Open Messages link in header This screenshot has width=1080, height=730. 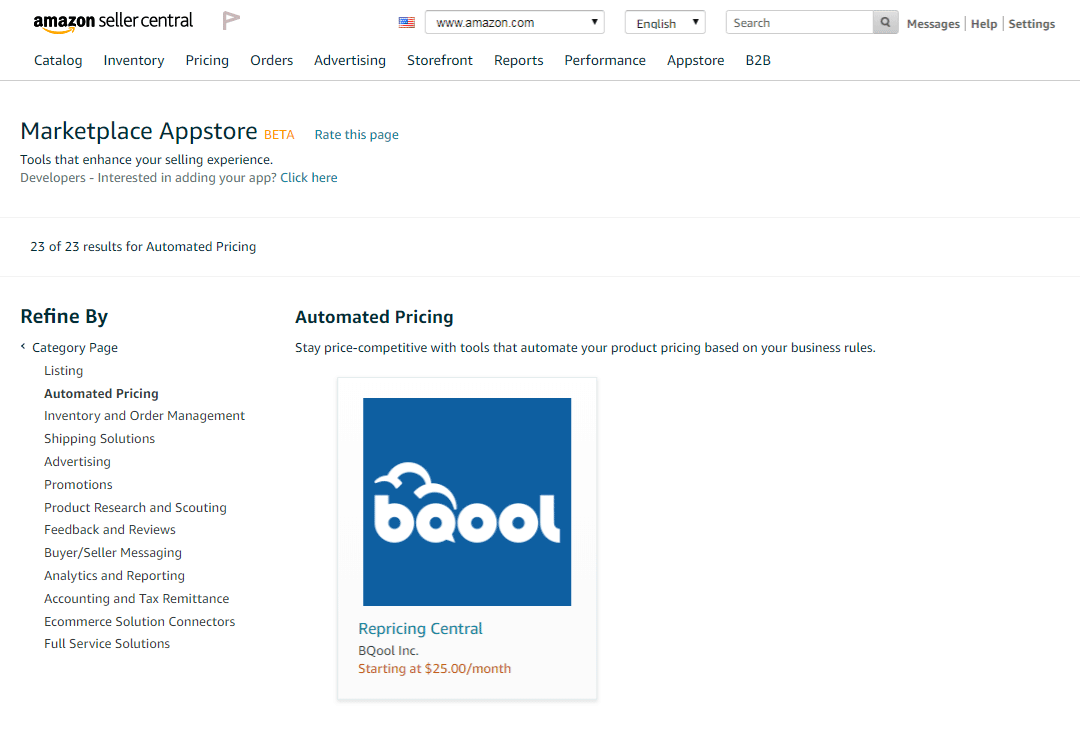[933, 23]
